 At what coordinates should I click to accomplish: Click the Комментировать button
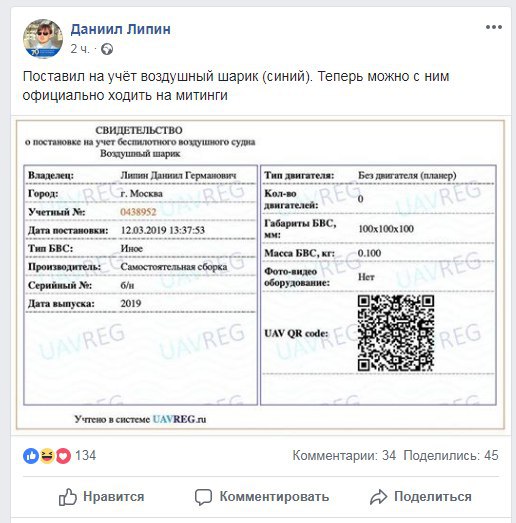[262, 497]
